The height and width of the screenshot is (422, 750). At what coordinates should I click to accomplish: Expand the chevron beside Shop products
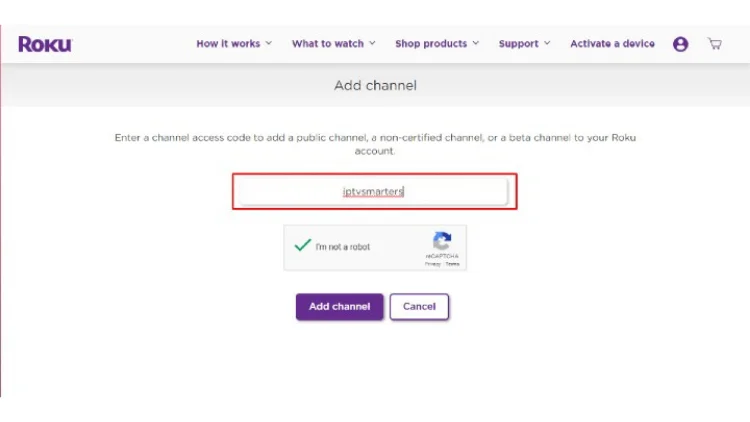click(476, 44)
